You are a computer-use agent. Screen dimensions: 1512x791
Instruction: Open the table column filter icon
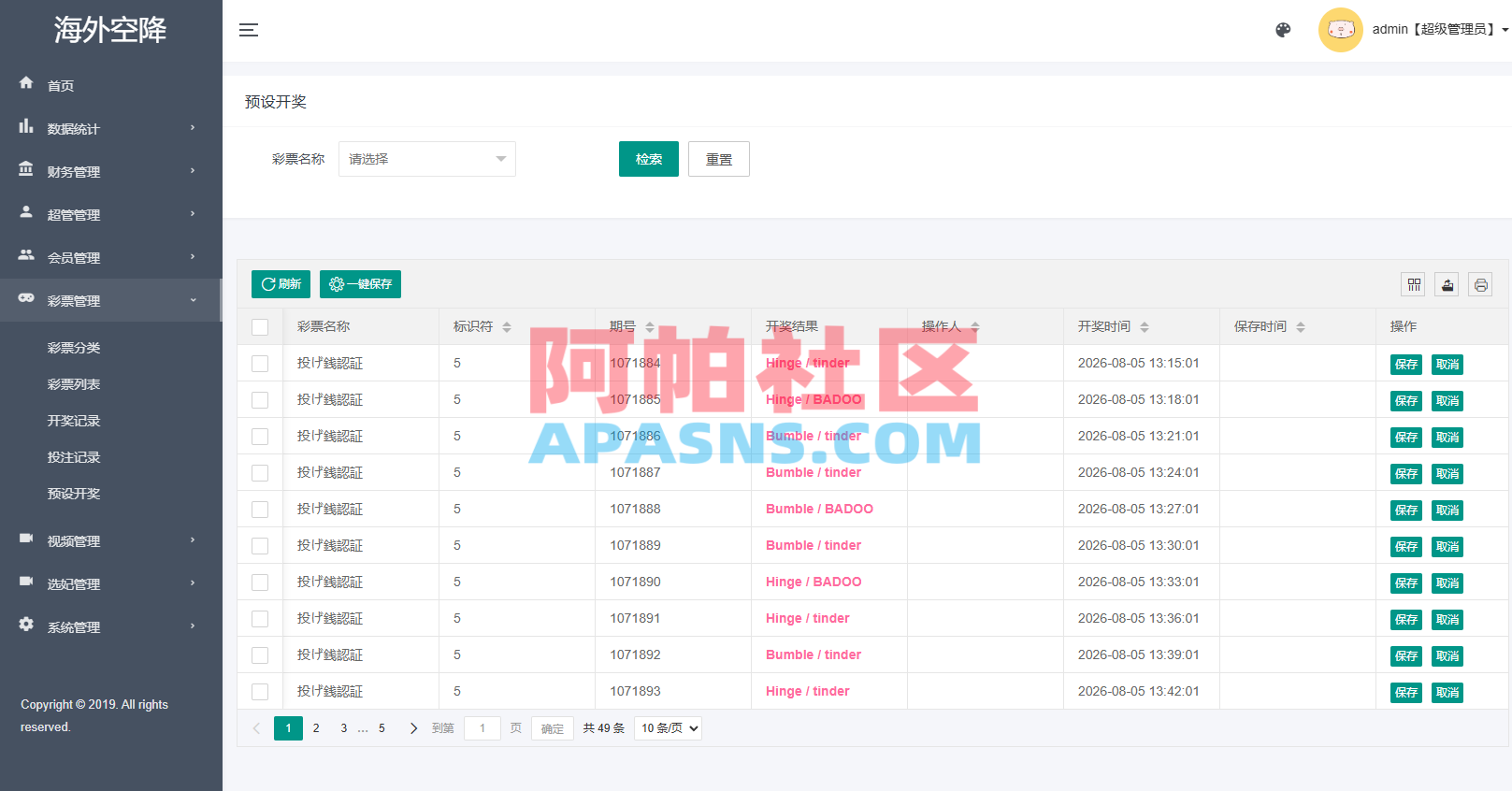pos(1414,284)
